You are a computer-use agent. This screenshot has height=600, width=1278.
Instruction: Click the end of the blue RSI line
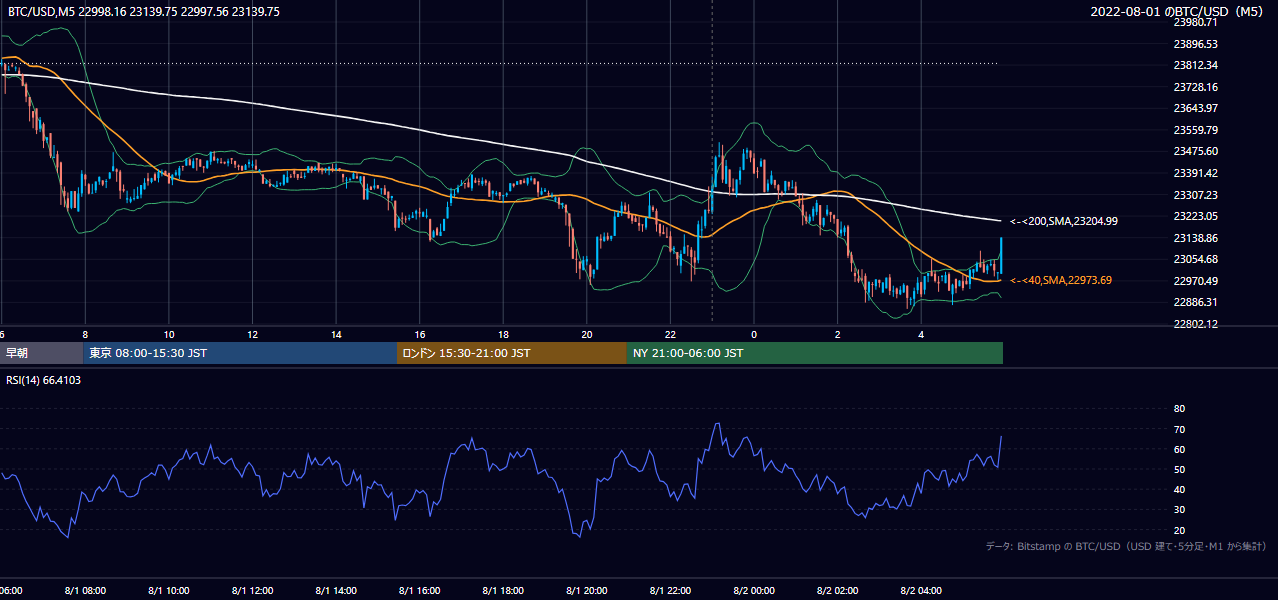tap(1001, 436)
